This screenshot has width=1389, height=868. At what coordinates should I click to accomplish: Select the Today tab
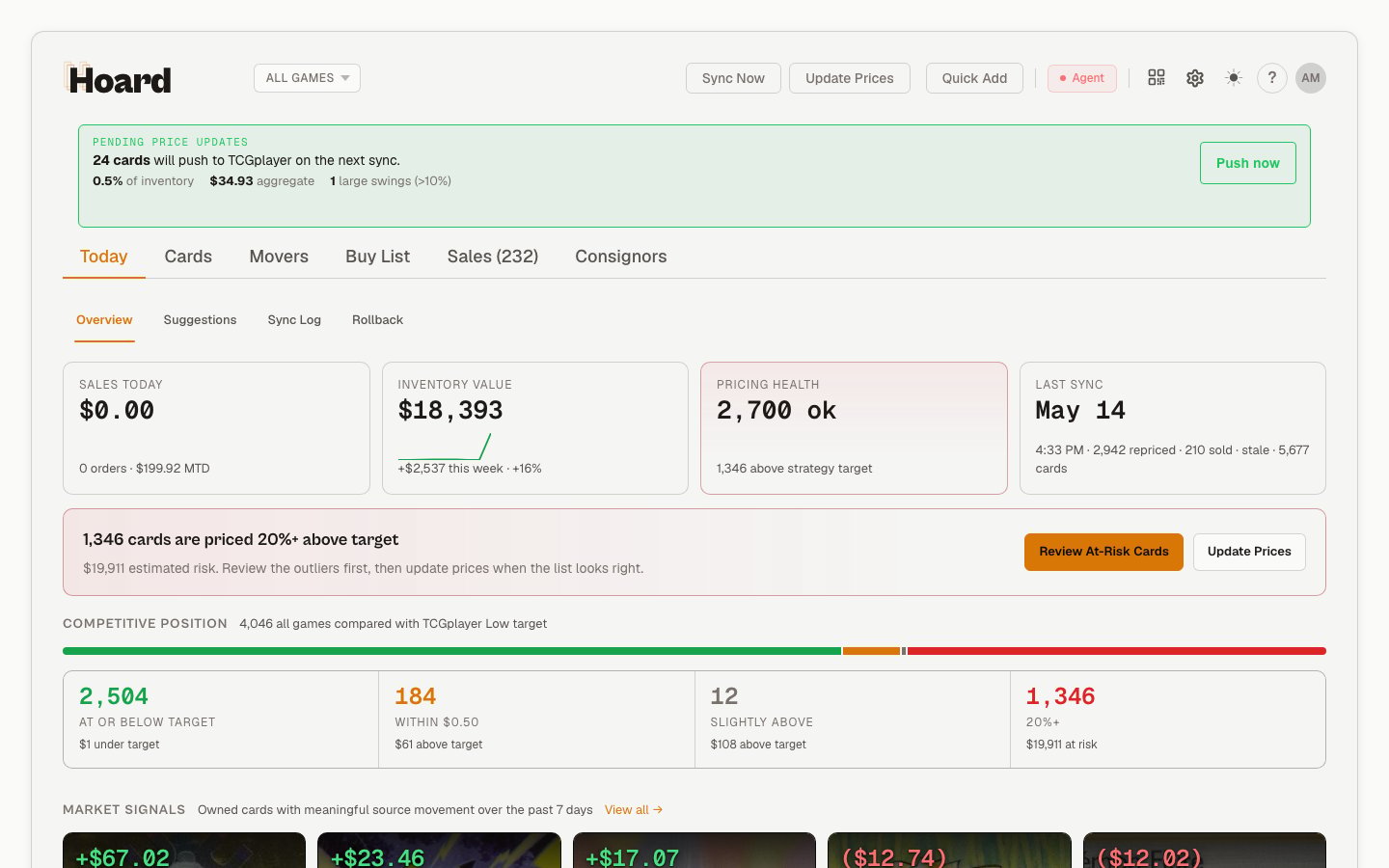(x=104, y=257)
